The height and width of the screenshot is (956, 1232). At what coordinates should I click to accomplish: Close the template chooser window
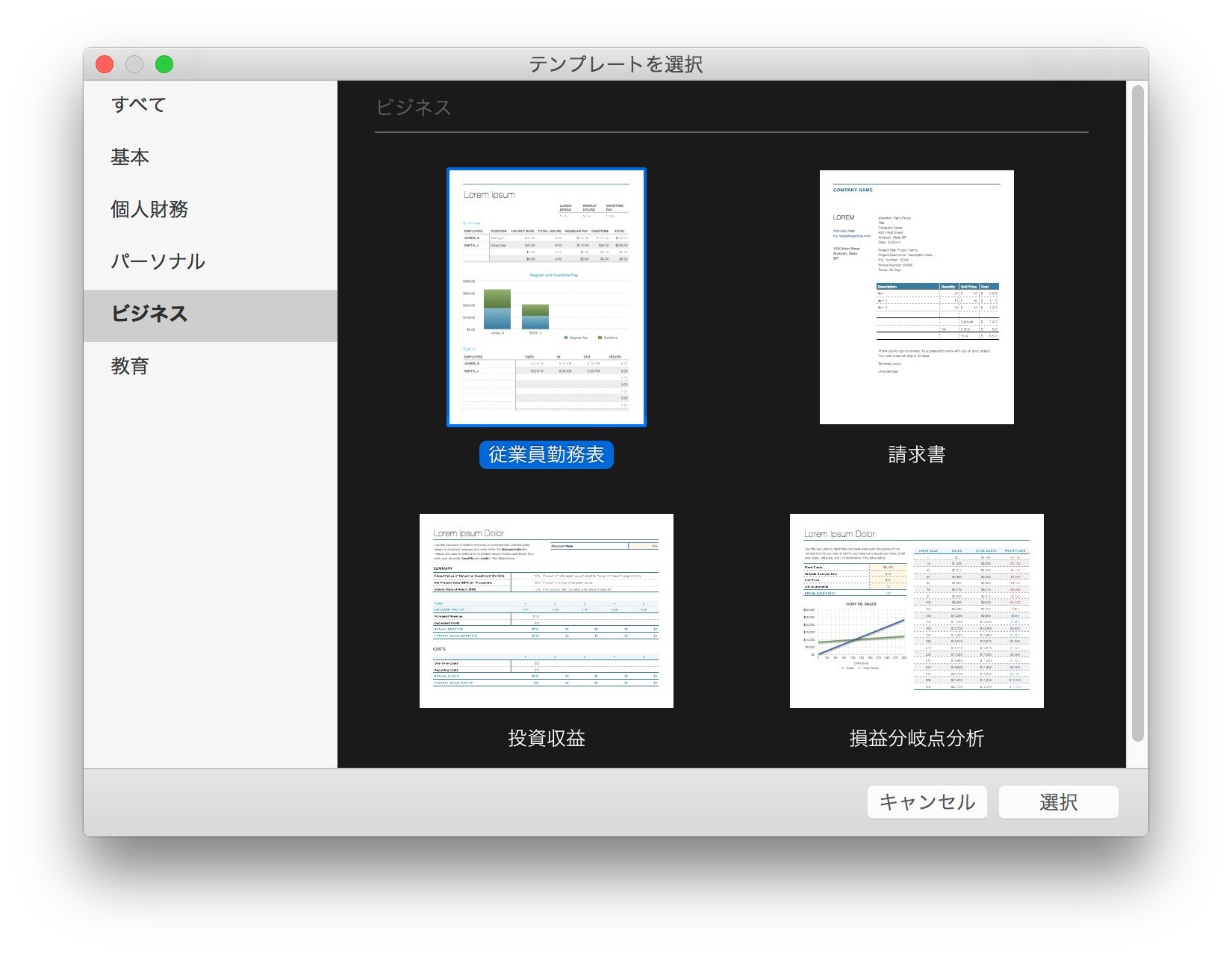105,64
